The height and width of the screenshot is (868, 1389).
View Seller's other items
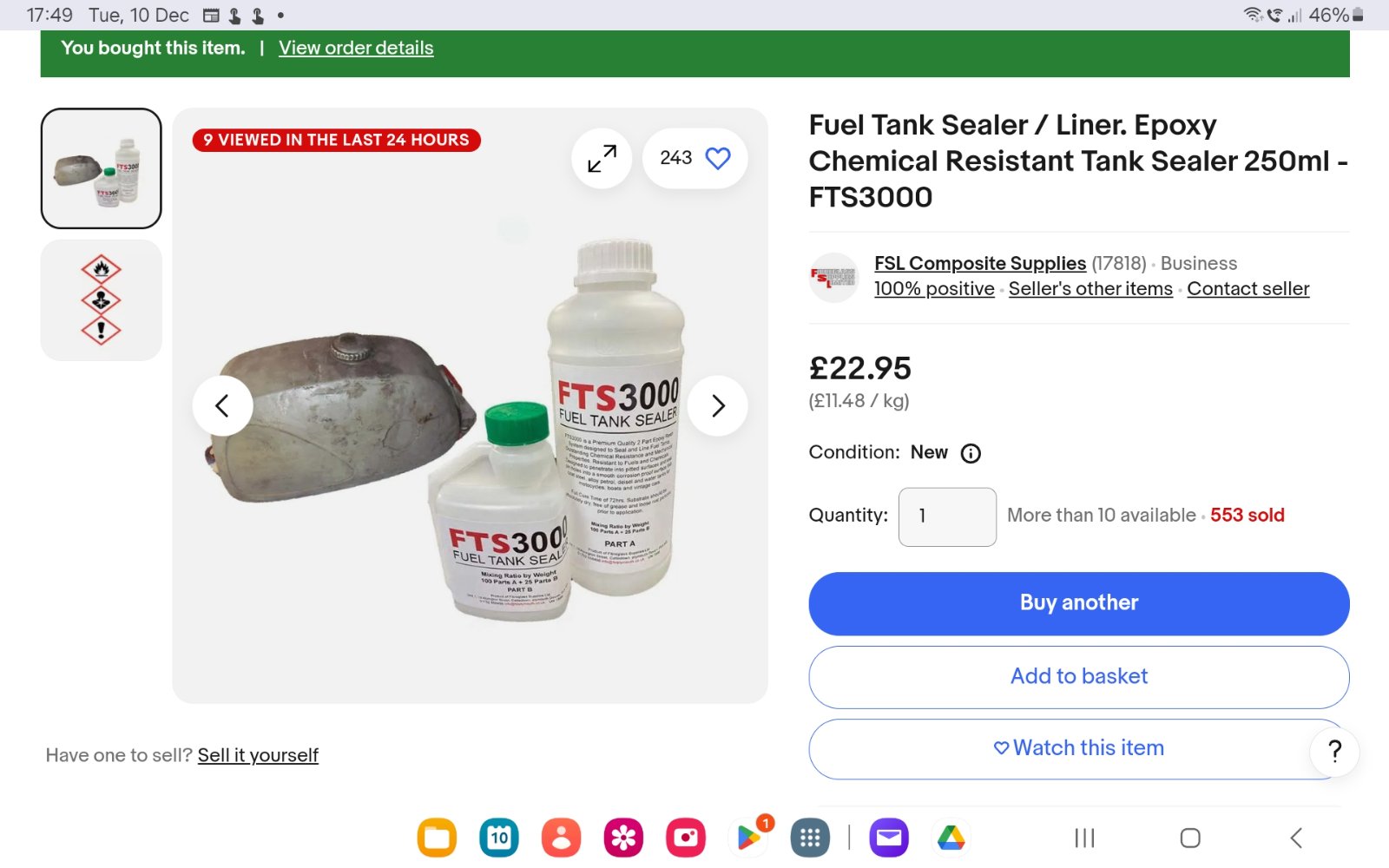tap(1090, 289)
